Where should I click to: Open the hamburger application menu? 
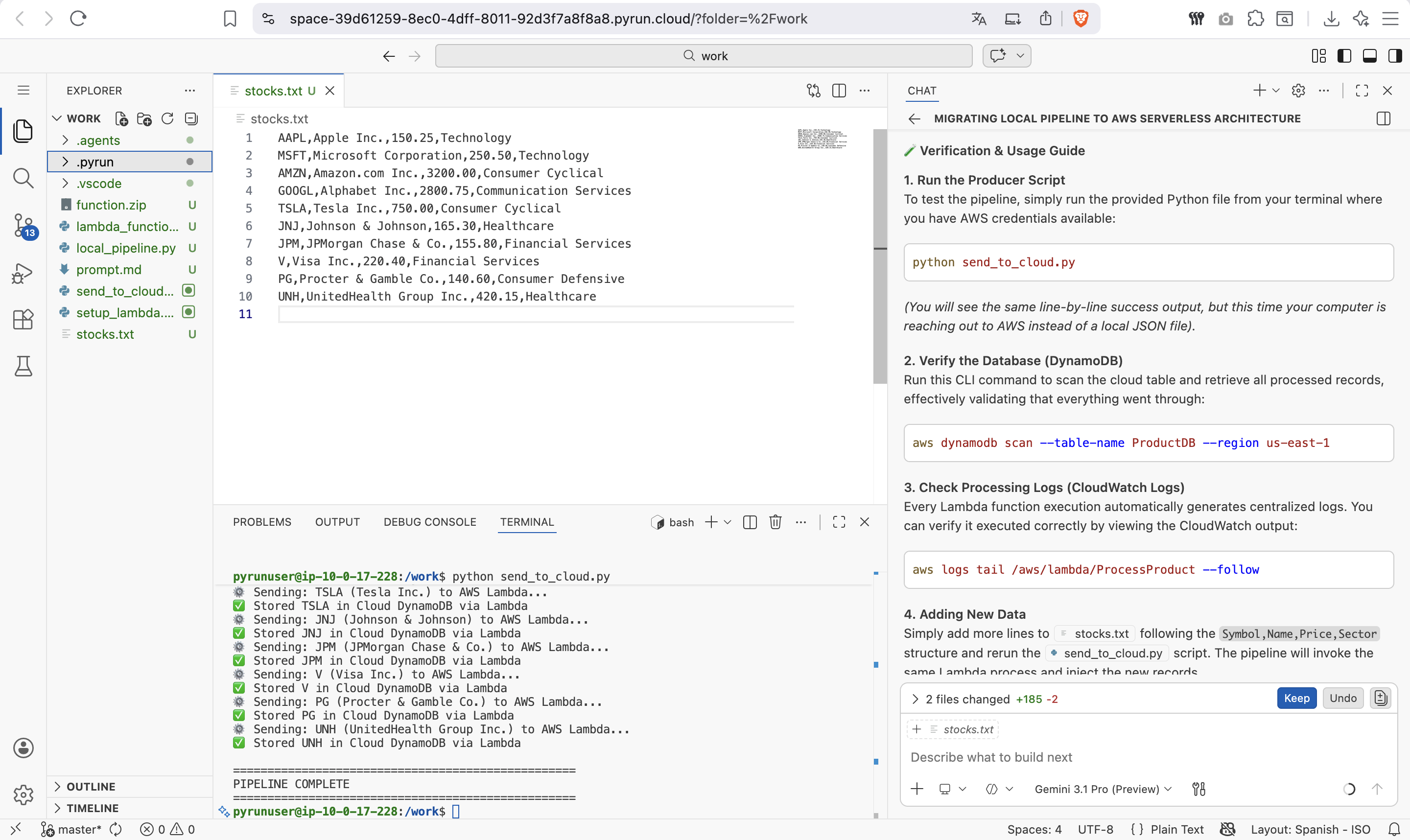pos(23,90)
